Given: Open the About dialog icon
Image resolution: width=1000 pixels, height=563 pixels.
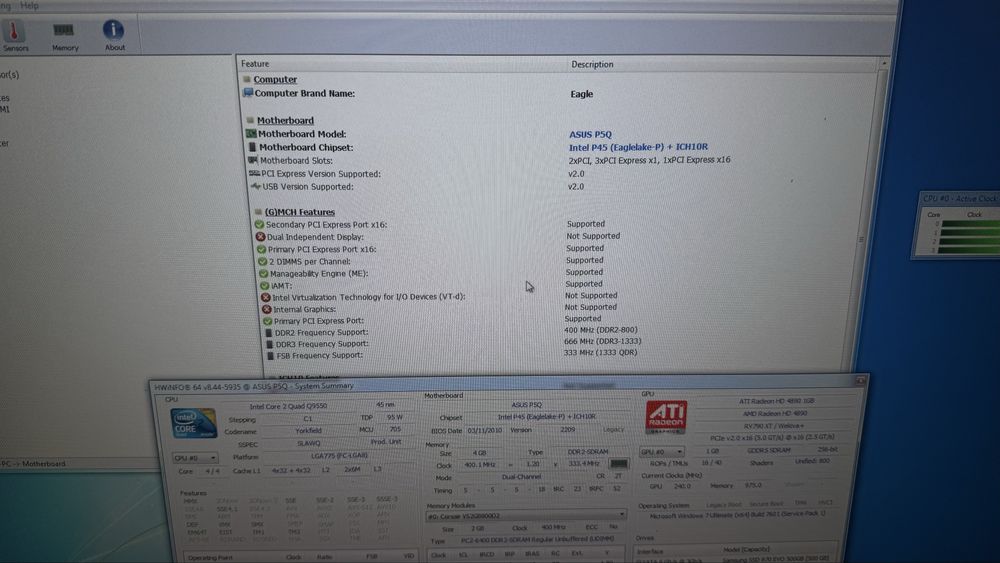Looking at the screenshot, I should (114, 36).
